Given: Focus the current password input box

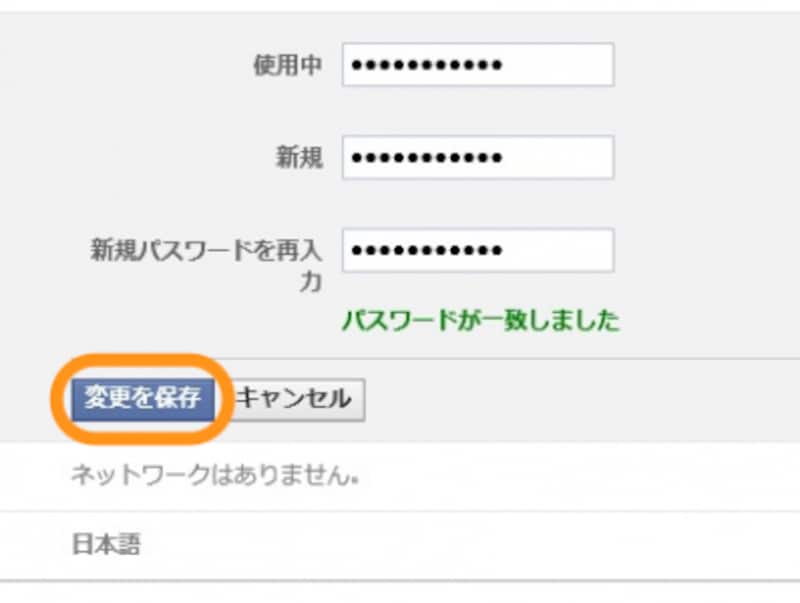Looking at the screenshot, I should coord(478,64).
